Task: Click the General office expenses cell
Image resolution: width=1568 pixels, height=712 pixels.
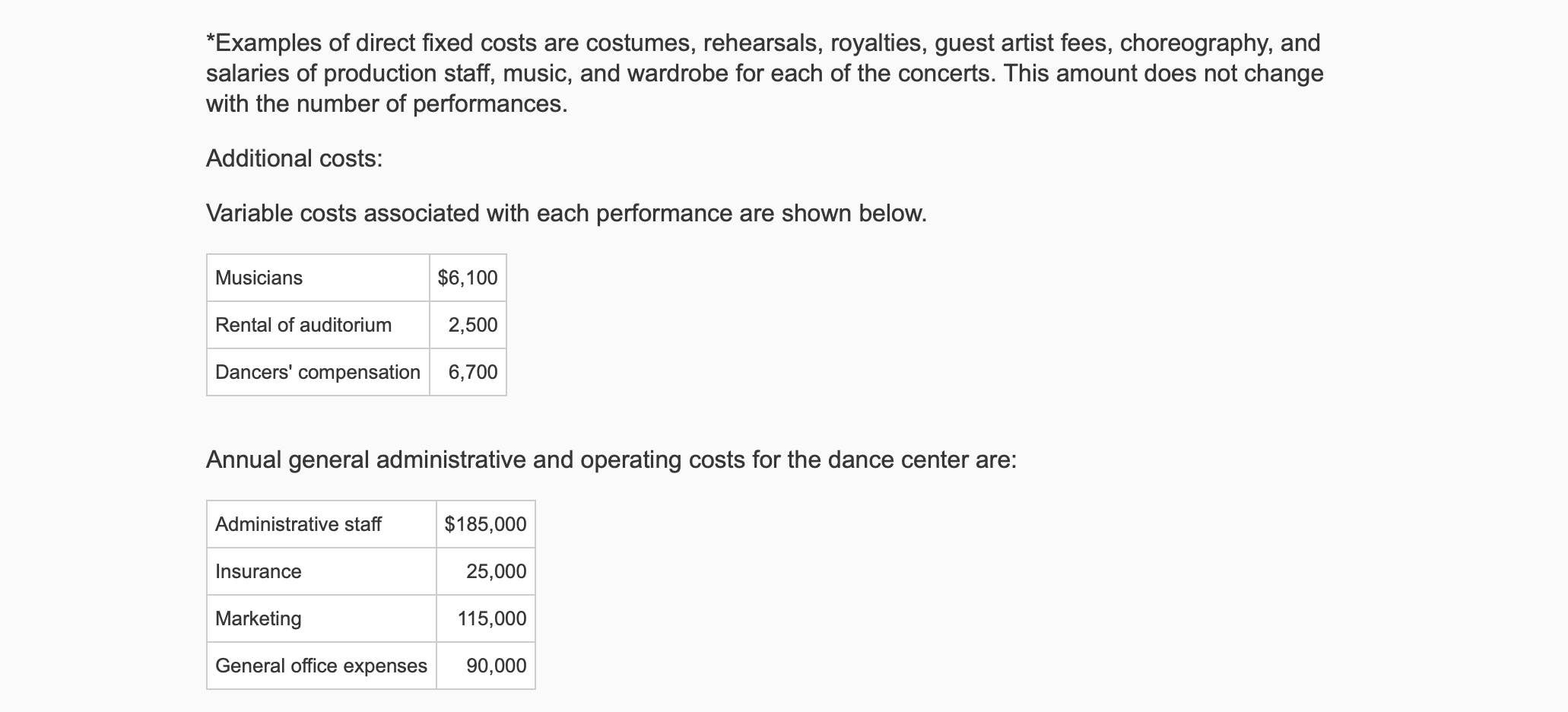Action: (321, 666)
